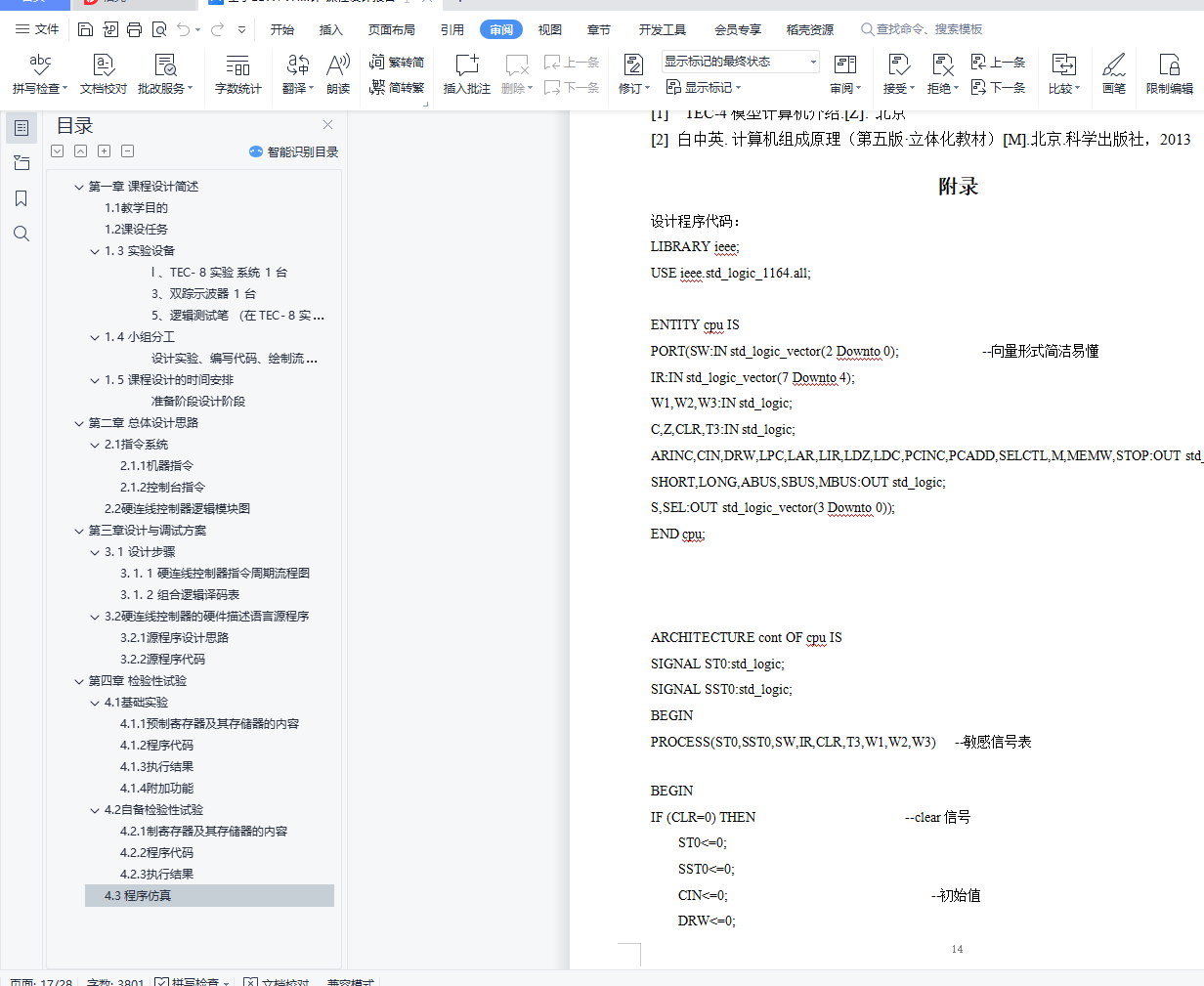Click the expand-all plus icon in 目录 panel
Image resolution: width=1204 pixels, height=986 pixels.
104,151
